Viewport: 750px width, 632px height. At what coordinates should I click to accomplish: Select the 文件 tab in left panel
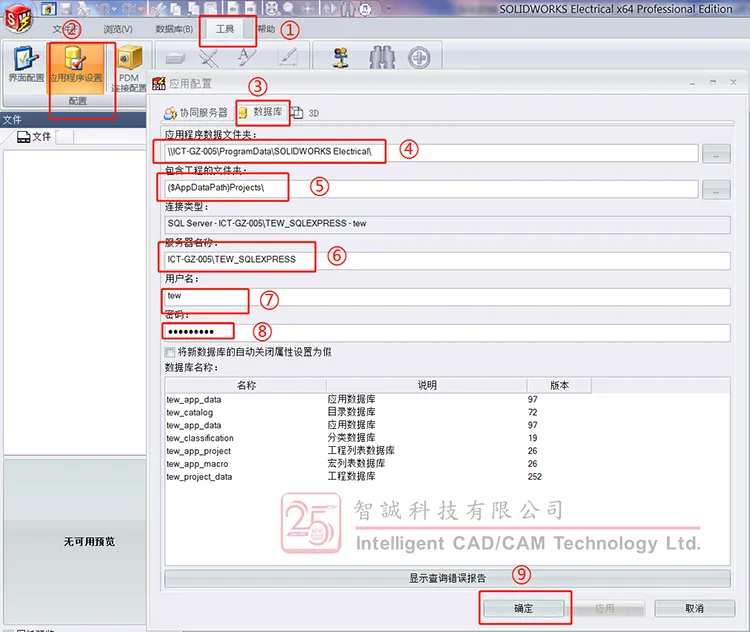(33, 137)
